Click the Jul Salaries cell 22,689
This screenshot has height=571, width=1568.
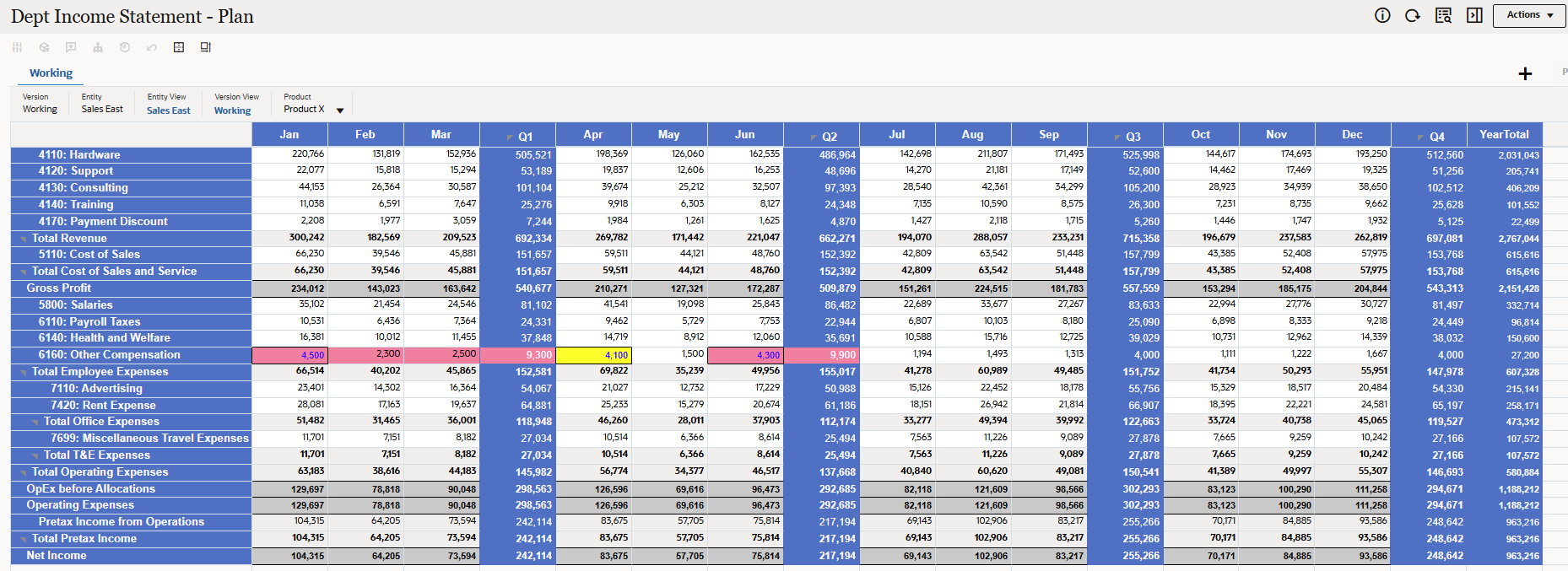[x=897, y=304]
